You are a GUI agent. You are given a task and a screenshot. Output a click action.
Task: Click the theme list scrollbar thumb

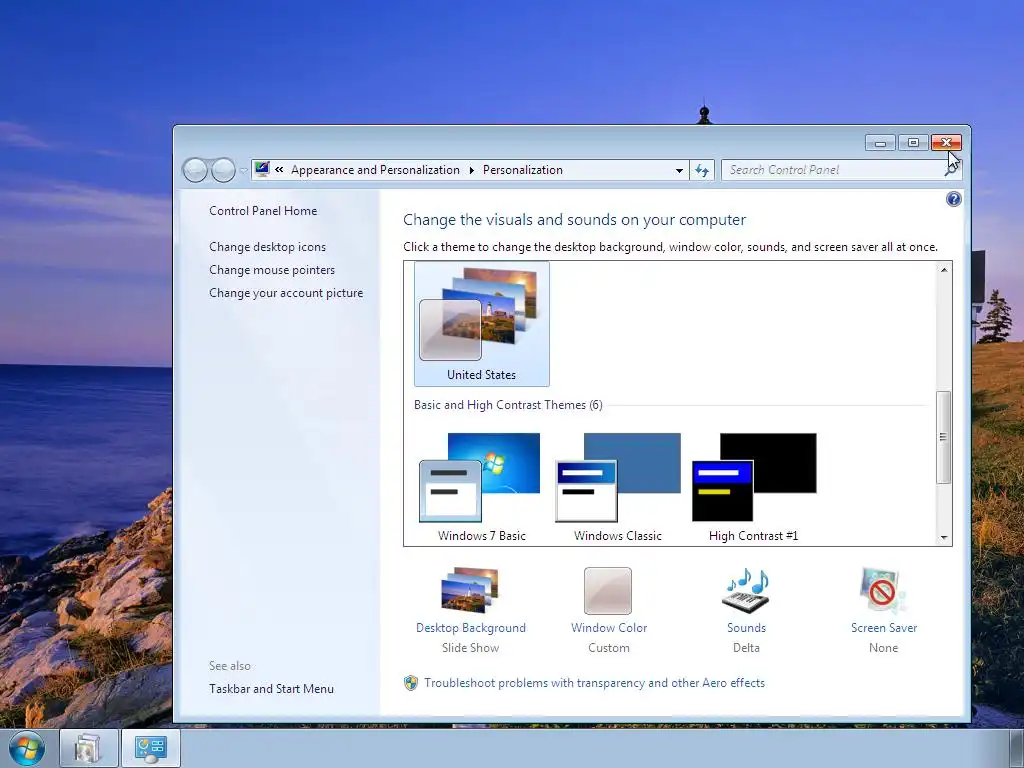tap(944, 438)
